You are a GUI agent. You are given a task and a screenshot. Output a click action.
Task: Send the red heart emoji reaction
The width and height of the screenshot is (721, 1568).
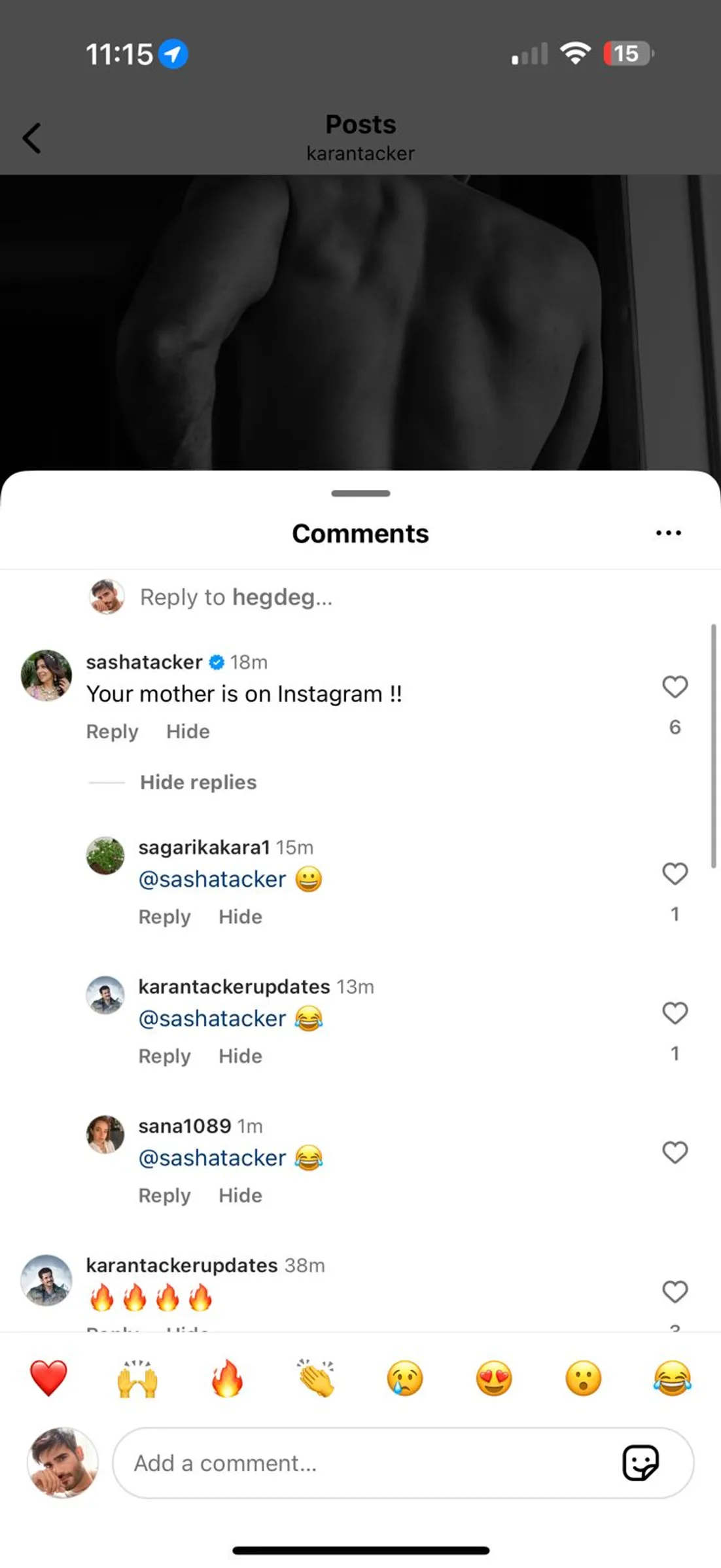tap(48, 1378)
